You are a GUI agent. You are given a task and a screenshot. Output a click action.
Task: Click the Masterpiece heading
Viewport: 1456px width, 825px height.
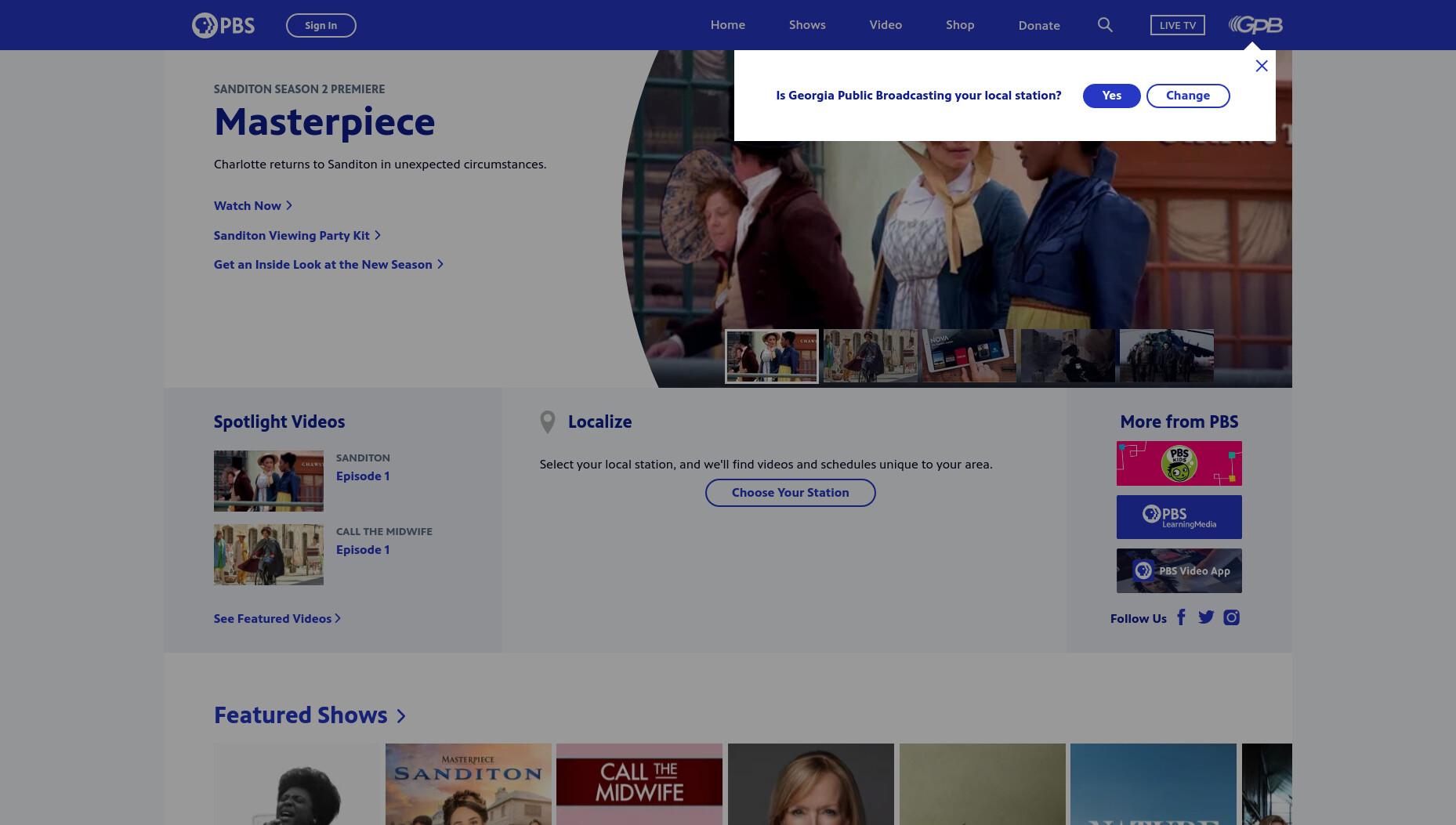point(324,122)
